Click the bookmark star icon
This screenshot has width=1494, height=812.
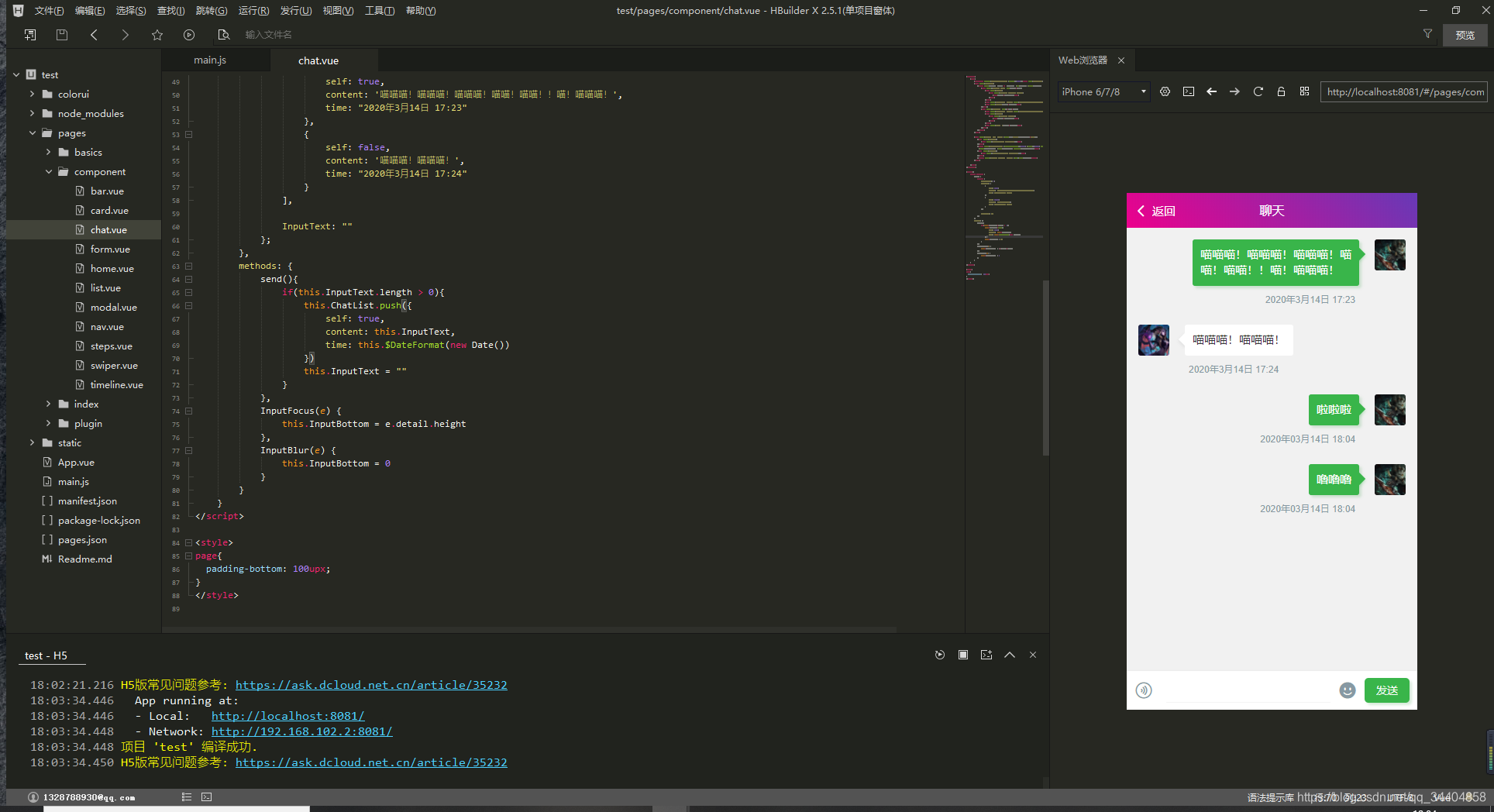tap(157, 35)
